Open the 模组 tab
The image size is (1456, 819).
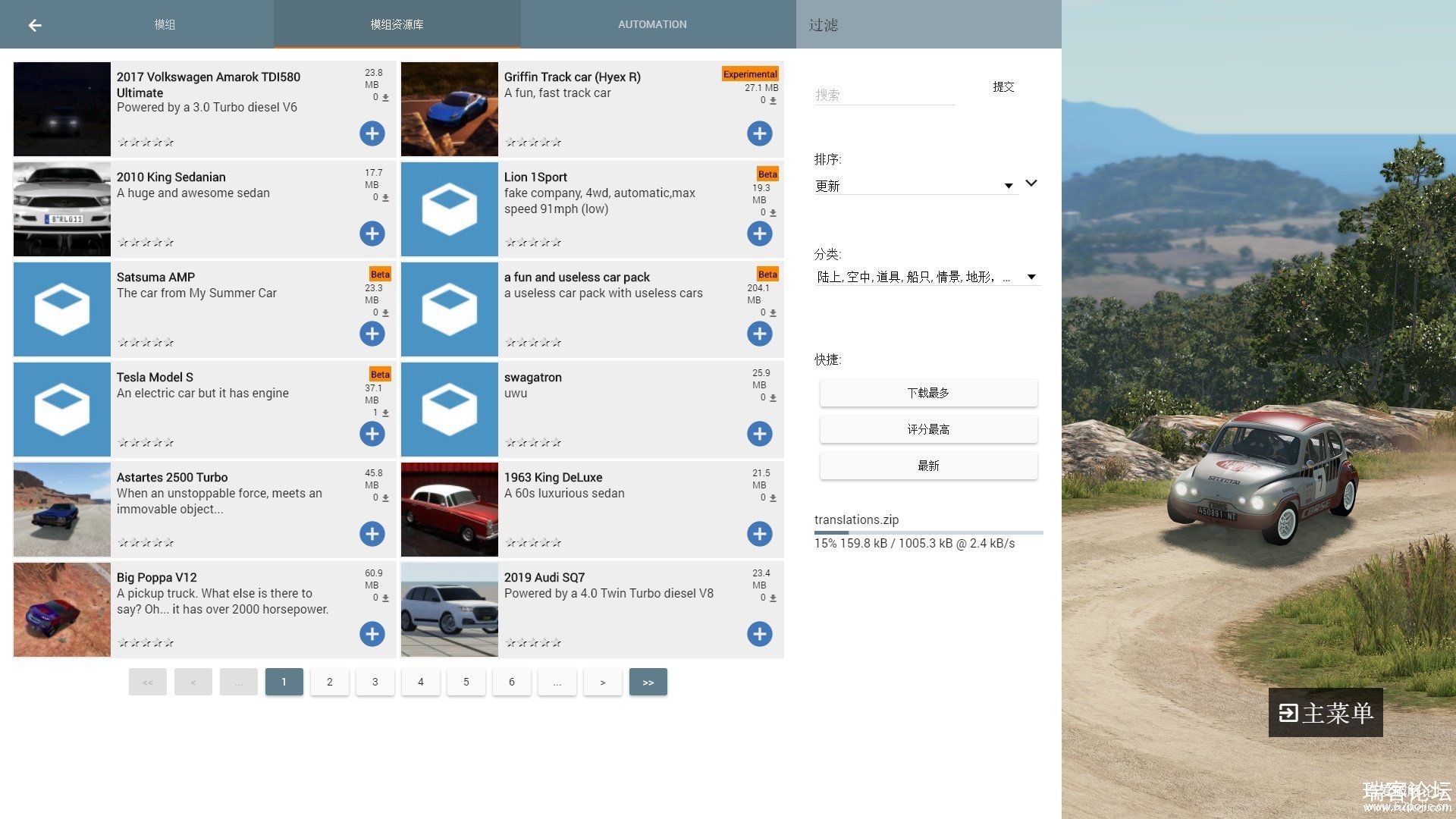click(165, 24)
